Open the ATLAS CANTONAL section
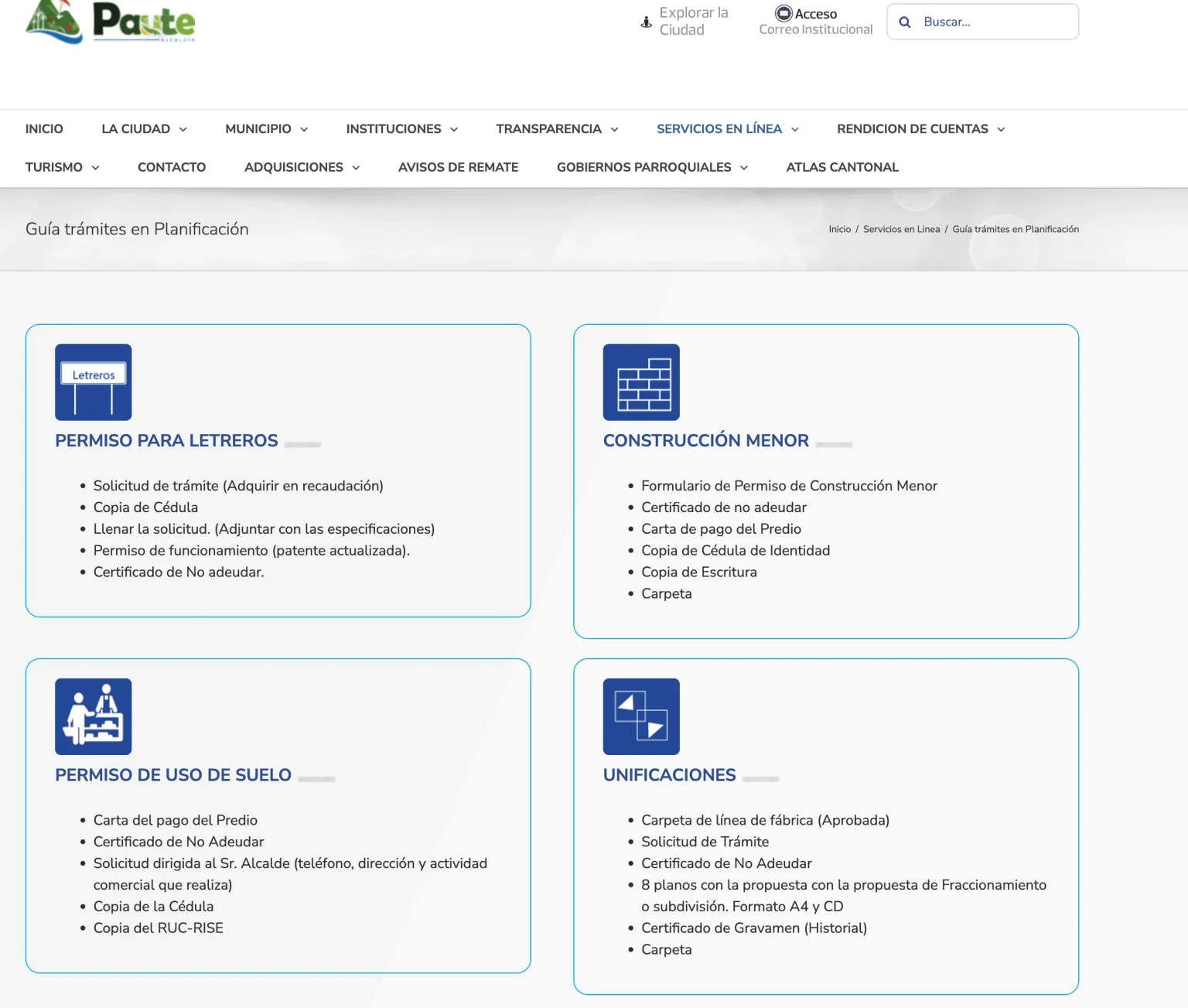 coord(841,167)
